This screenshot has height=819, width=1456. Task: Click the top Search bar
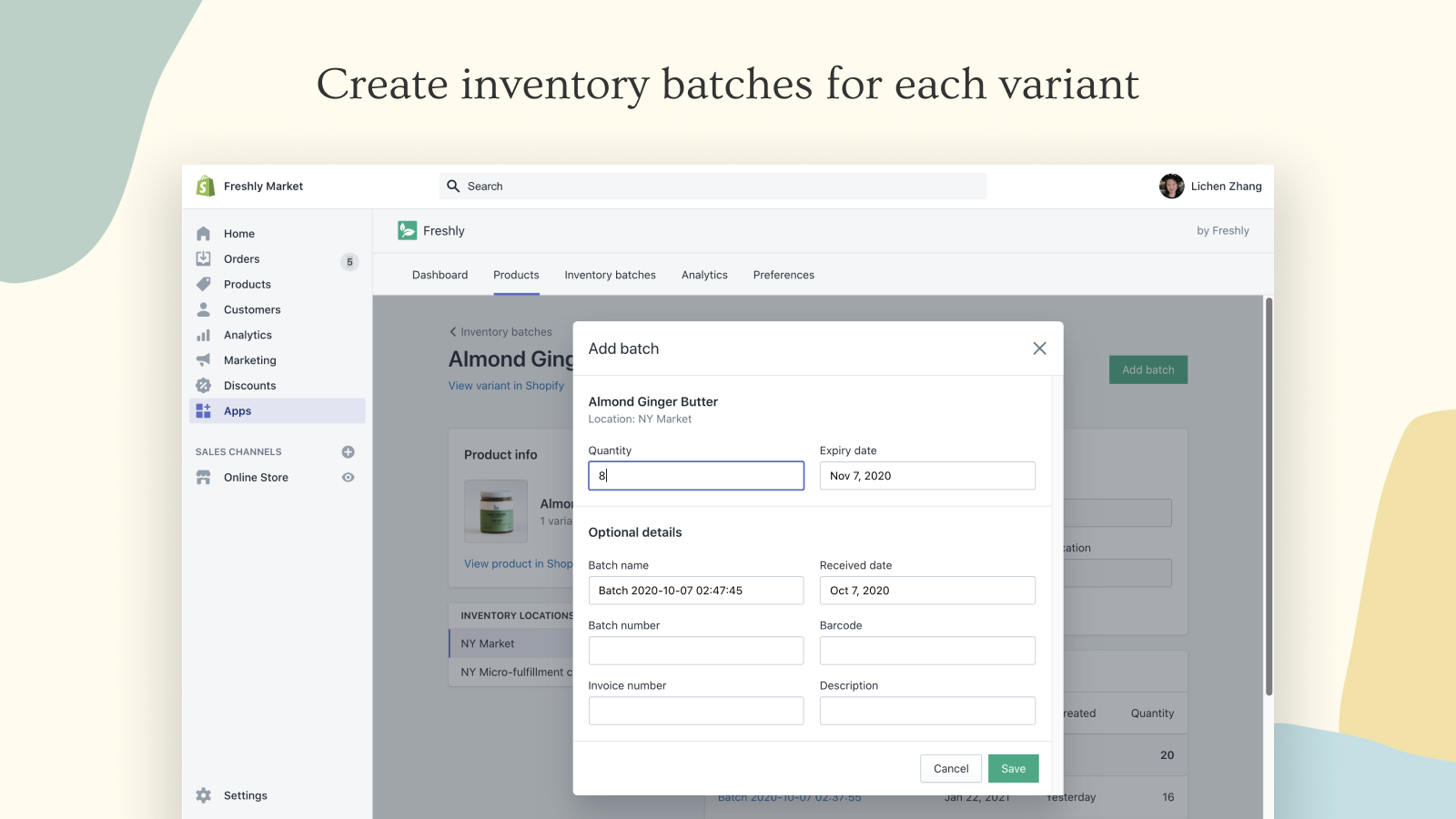click(x=713, y=186)
